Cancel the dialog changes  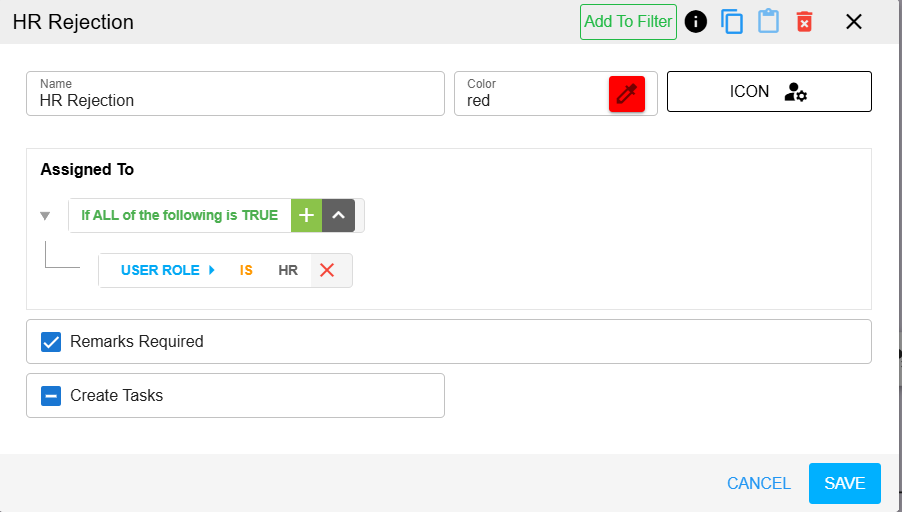click(x=759, y=483)
